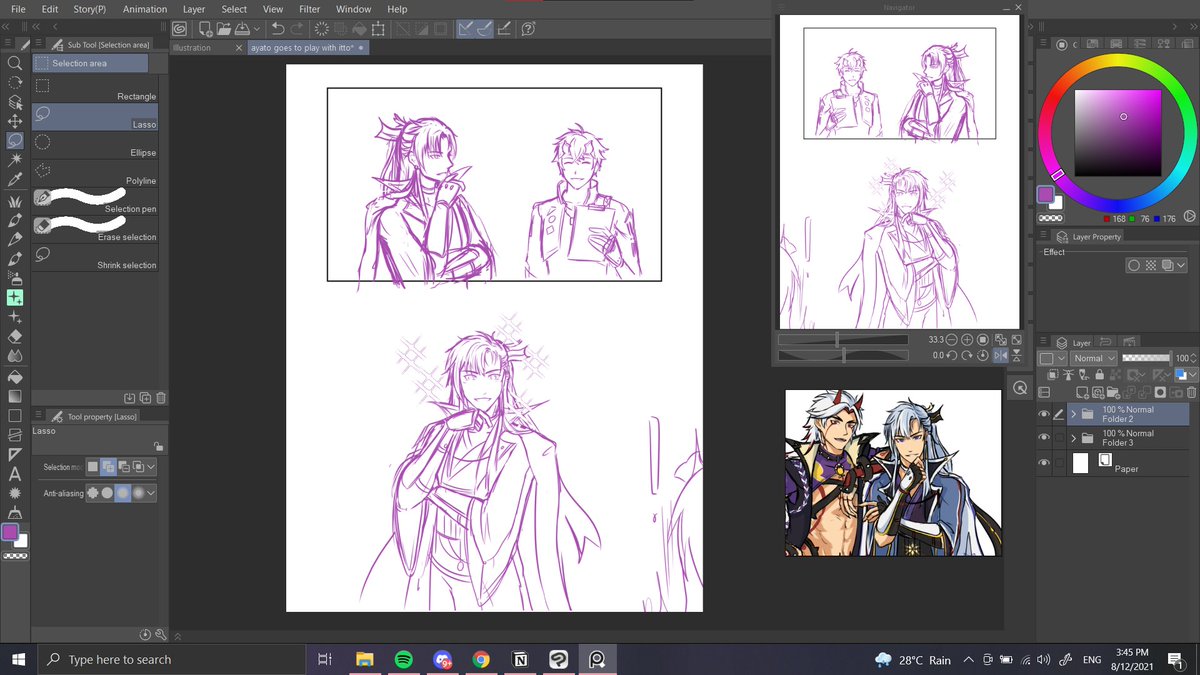Select the Text tool
This screenshot has width=1200, height=675.
pyautogui.click(x=15, y=474)
